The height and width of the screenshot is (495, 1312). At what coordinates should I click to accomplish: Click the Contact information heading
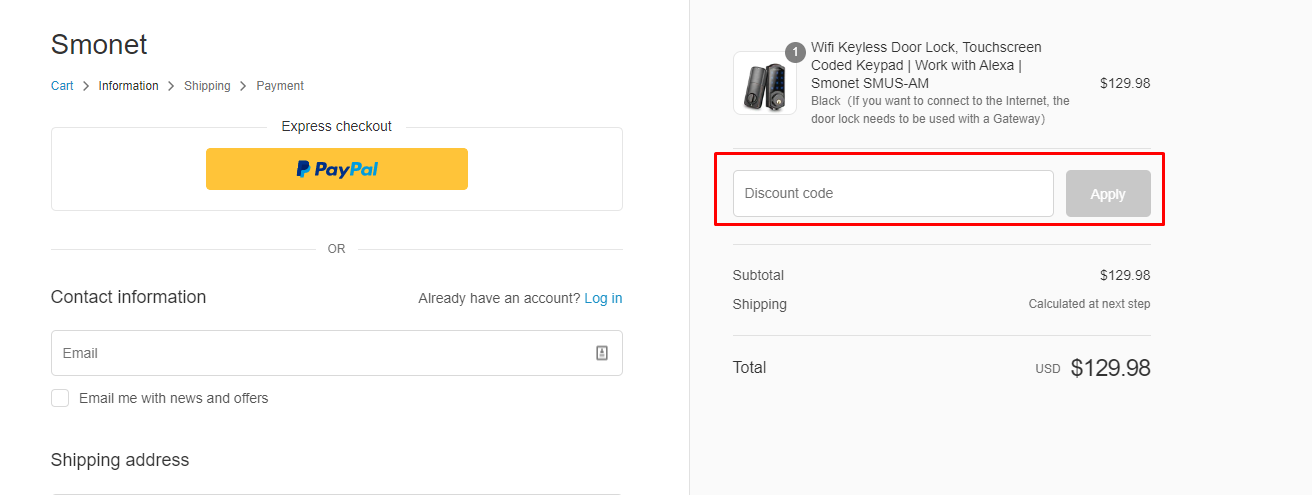tap(128, 297)
